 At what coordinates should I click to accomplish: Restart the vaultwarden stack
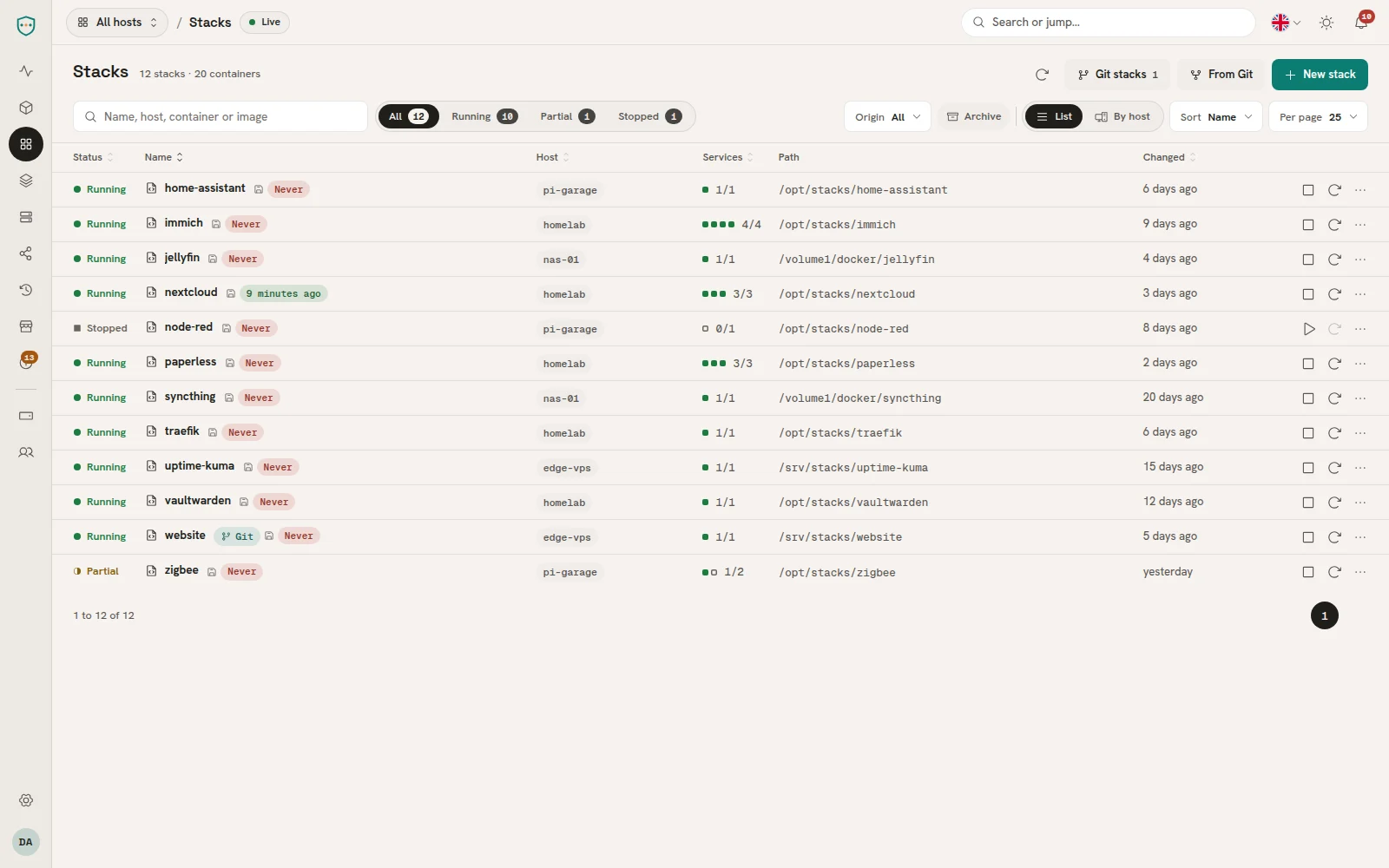[x=1334, y=503]
